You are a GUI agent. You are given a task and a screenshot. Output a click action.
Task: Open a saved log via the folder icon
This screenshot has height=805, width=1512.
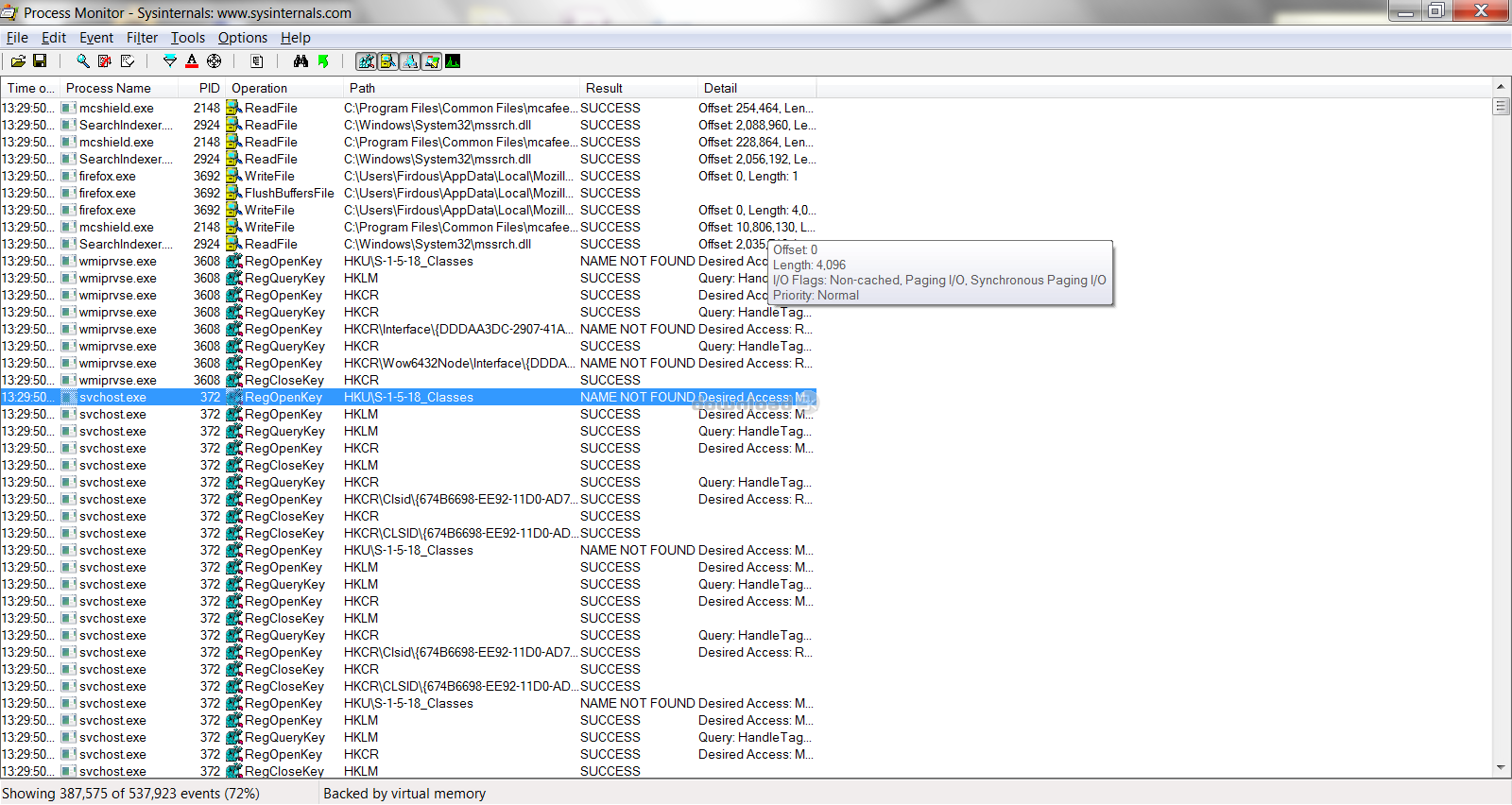tap(18, 61)
